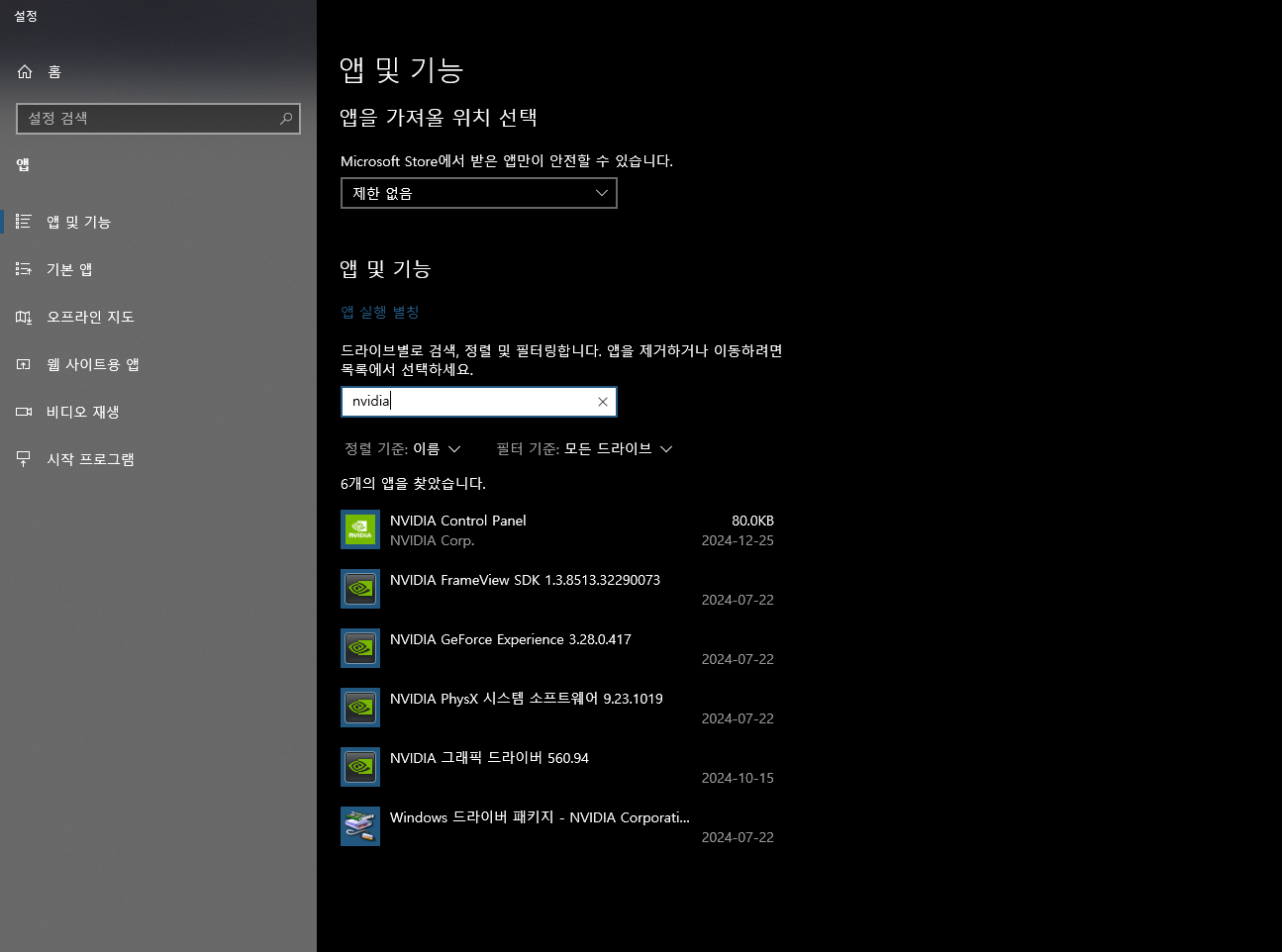Clear the nvidia search text with X
1282x952 pixels.
pyautogui.click(x=602, y=402)
